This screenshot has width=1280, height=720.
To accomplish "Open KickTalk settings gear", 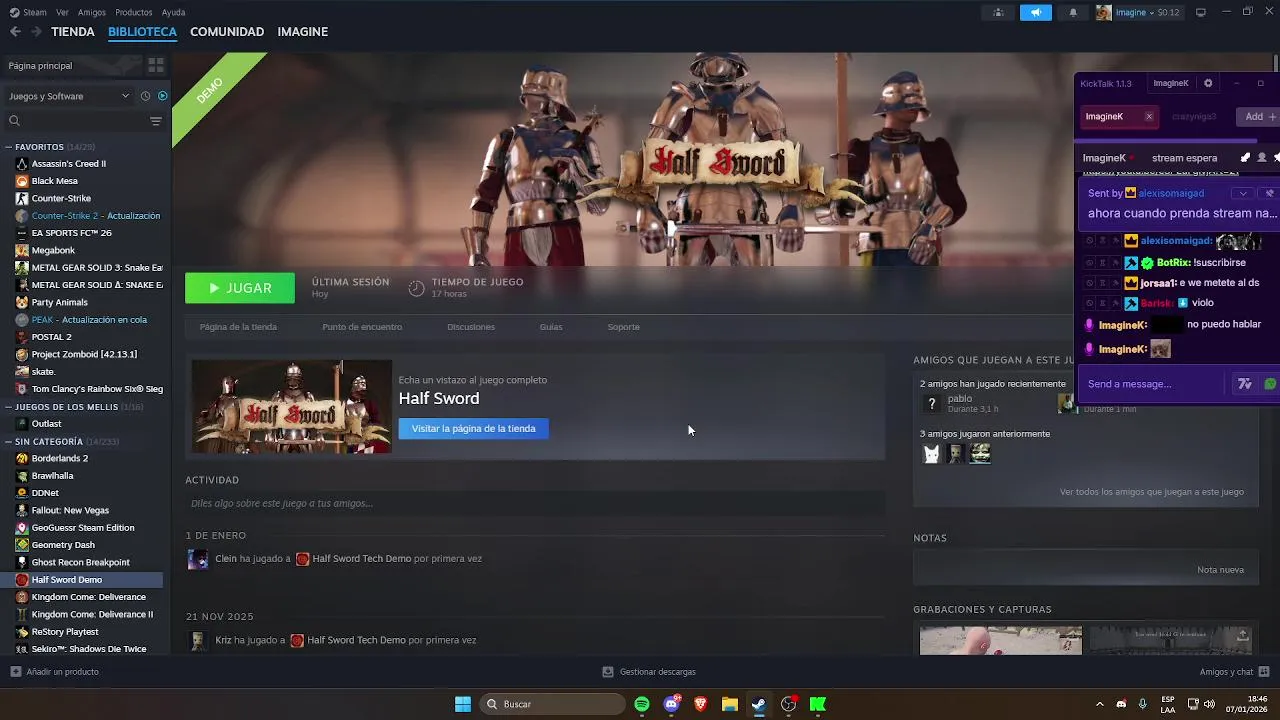I will coord(1208,83).
